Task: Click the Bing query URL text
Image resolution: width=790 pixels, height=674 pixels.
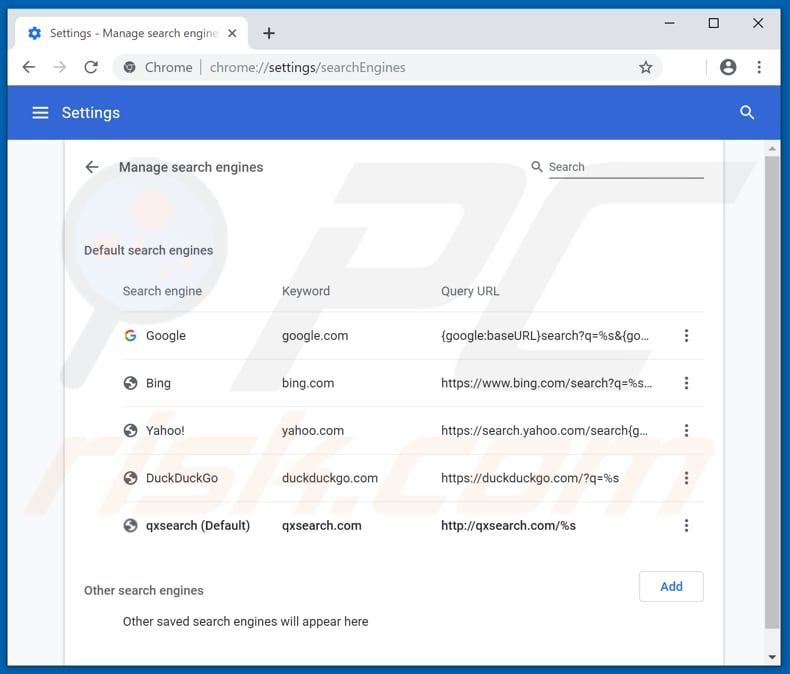Action: (x=547, y=383)
